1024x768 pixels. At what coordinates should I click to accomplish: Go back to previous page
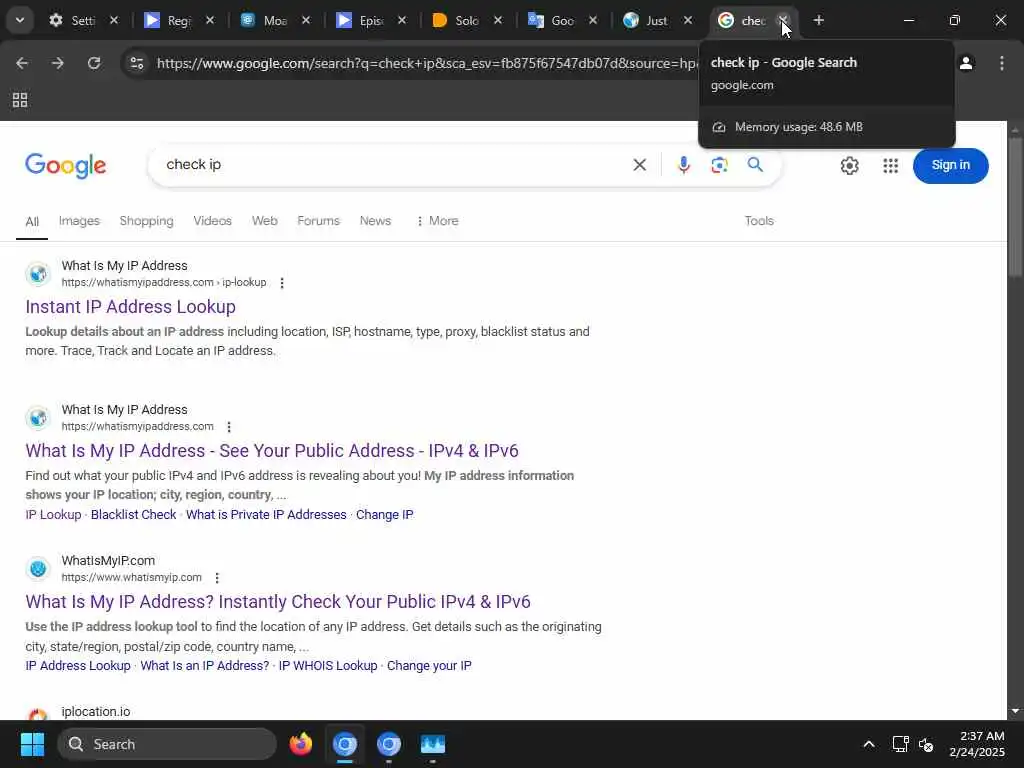click(22, 63)
